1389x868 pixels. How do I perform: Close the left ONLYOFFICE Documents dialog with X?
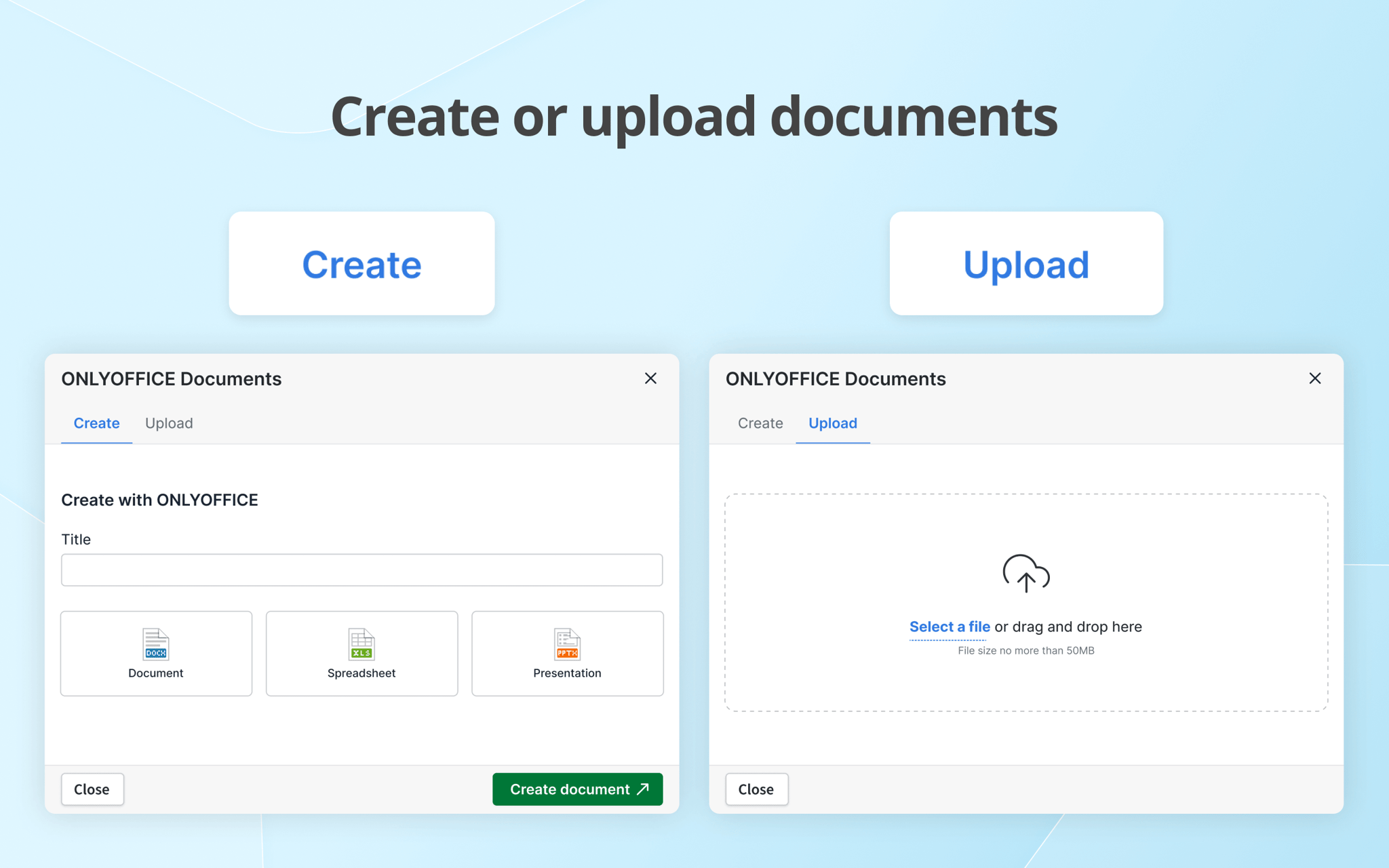pyautogui.click(x=650, y=378)
